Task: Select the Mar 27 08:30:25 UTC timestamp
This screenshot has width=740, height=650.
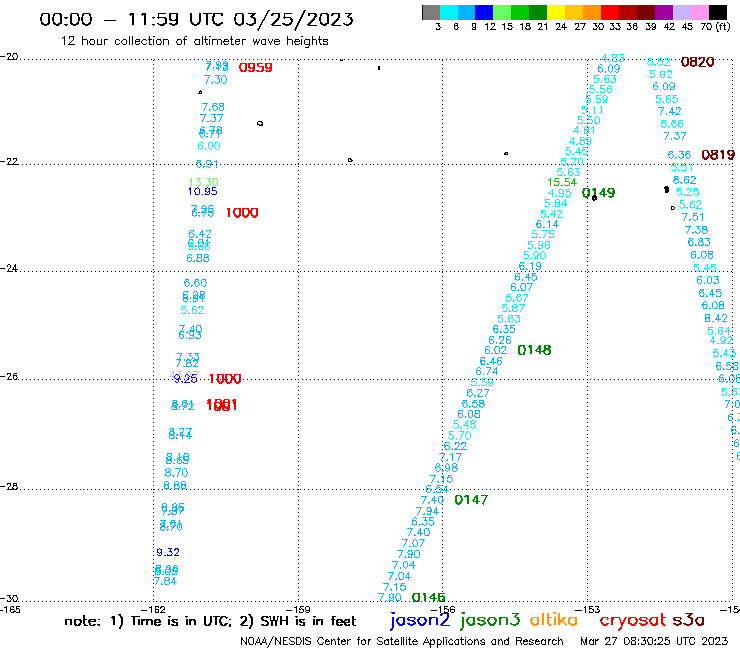Action: [x=654, y=642]
